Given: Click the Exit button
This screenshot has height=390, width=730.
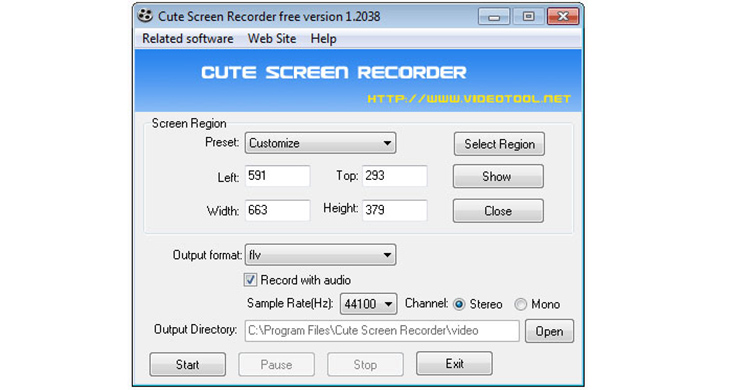Looking at the screenshot, I should [x=454, y=363].
